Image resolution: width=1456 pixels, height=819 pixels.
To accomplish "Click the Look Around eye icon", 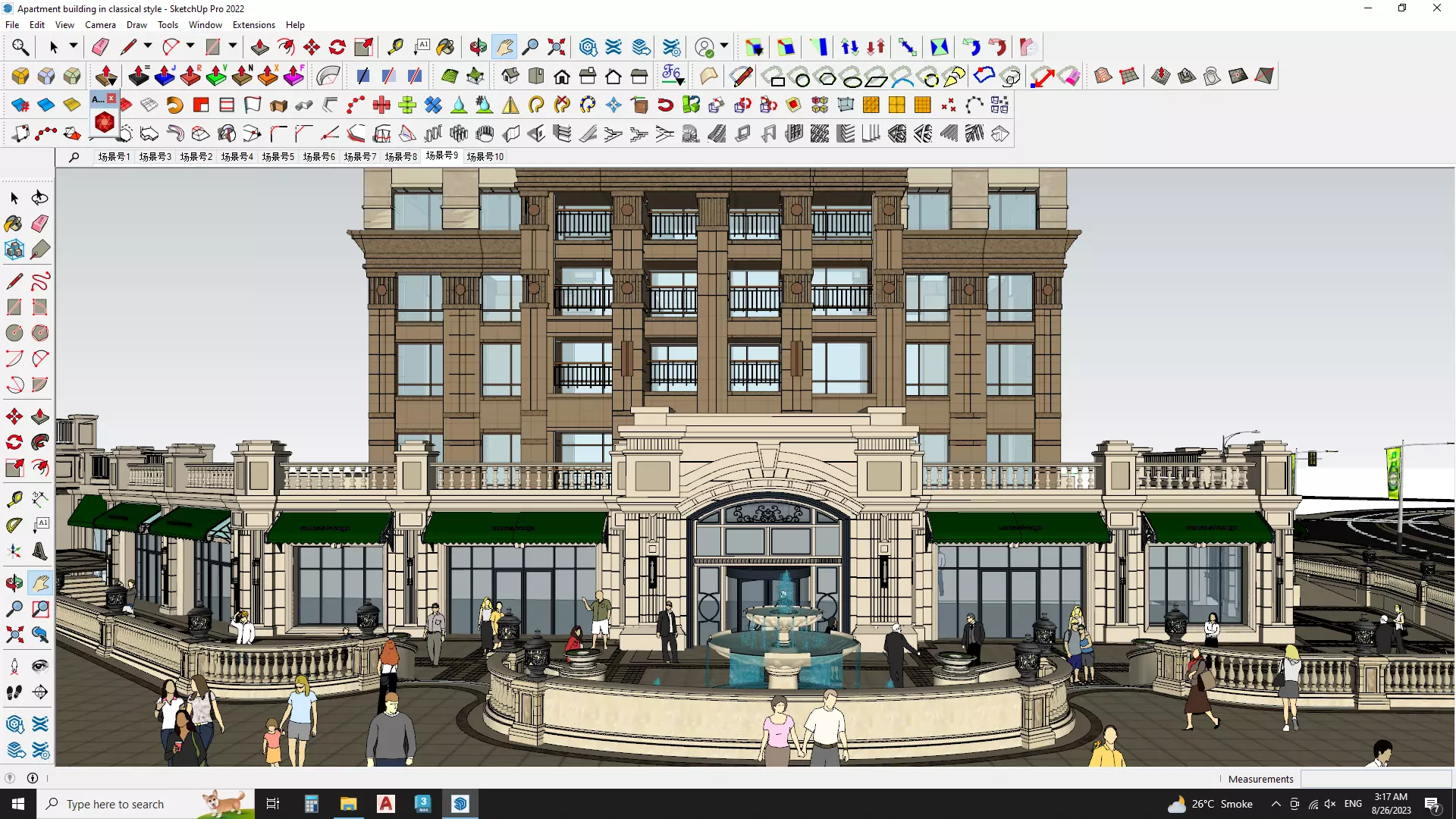I will (x=40, y=667).
